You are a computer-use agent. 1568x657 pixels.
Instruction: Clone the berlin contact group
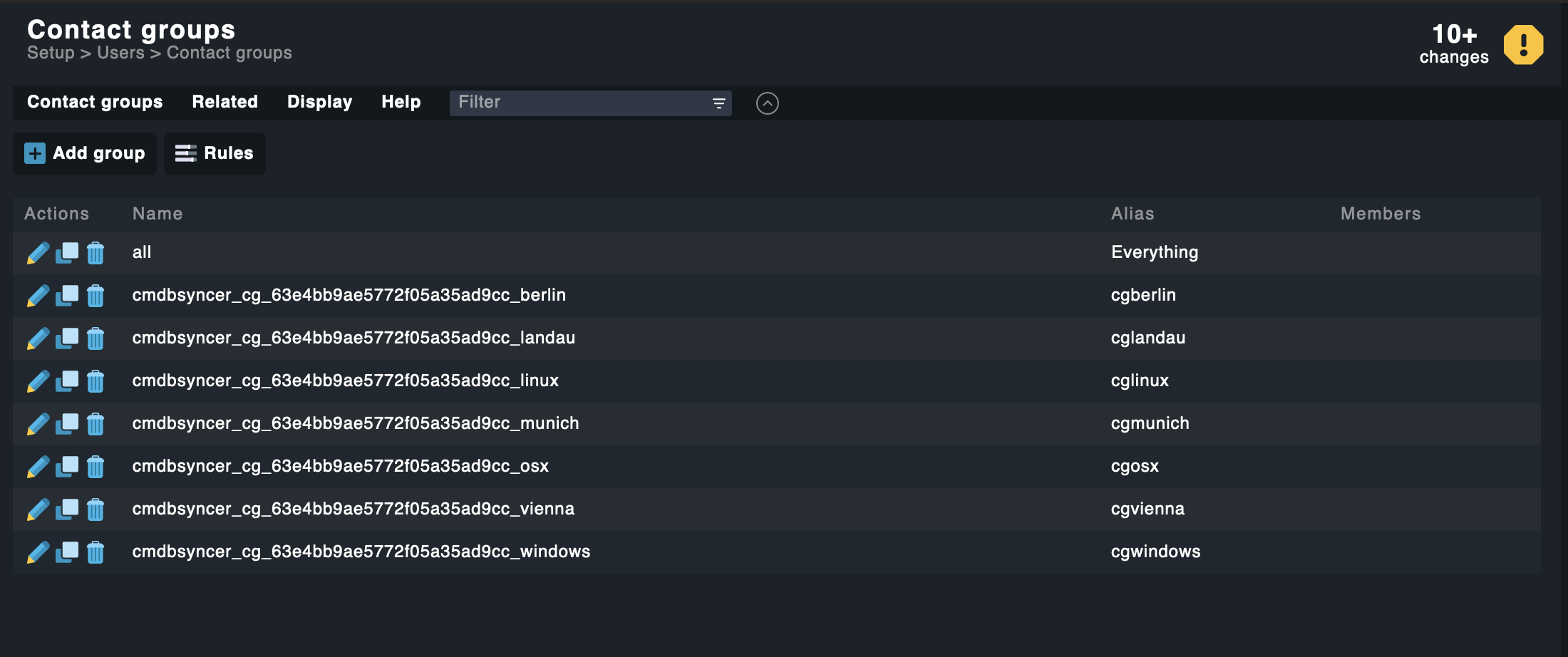(67, 295)
